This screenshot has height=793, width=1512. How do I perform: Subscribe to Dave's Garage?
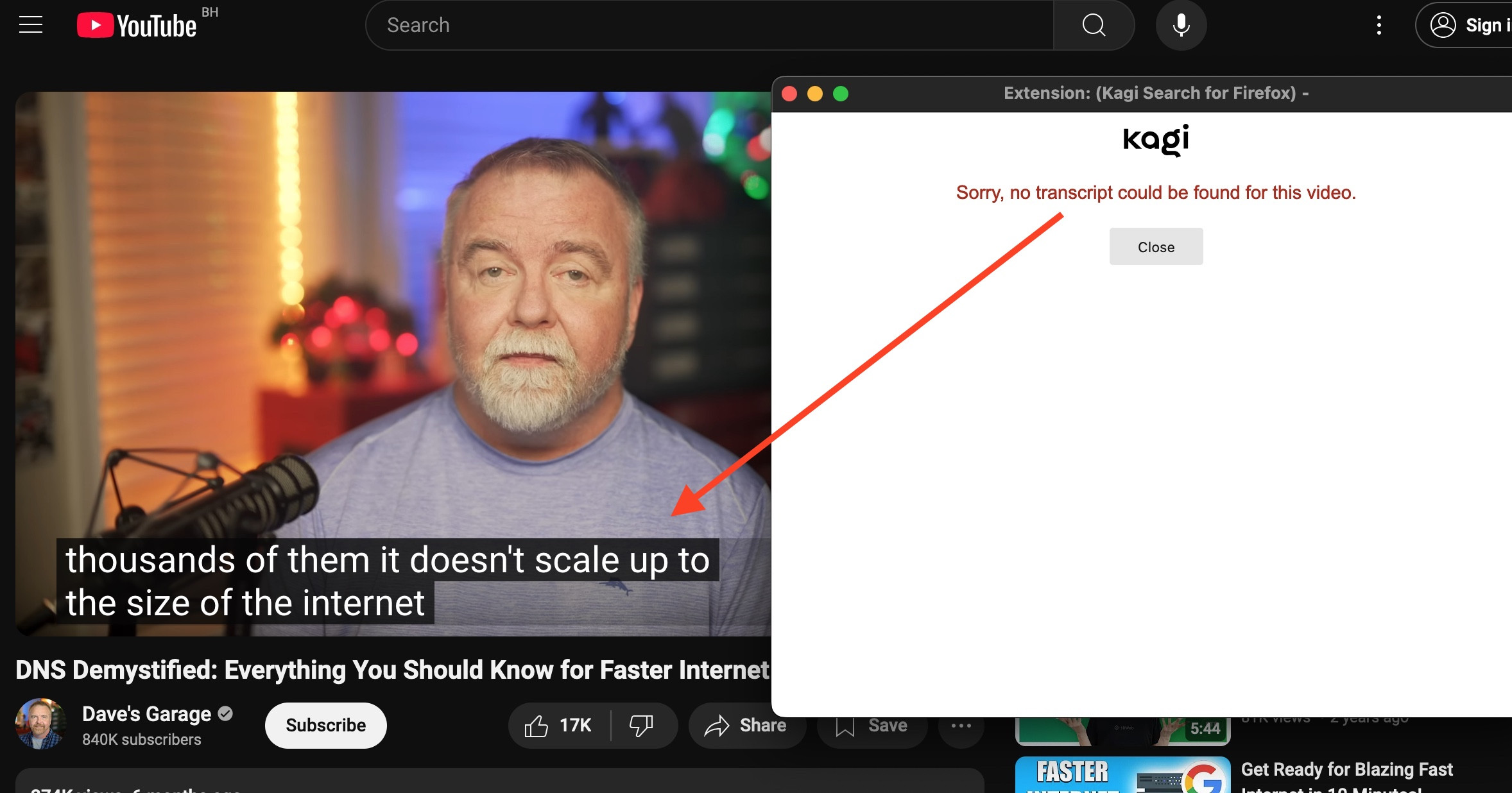[x=325, y=726]
